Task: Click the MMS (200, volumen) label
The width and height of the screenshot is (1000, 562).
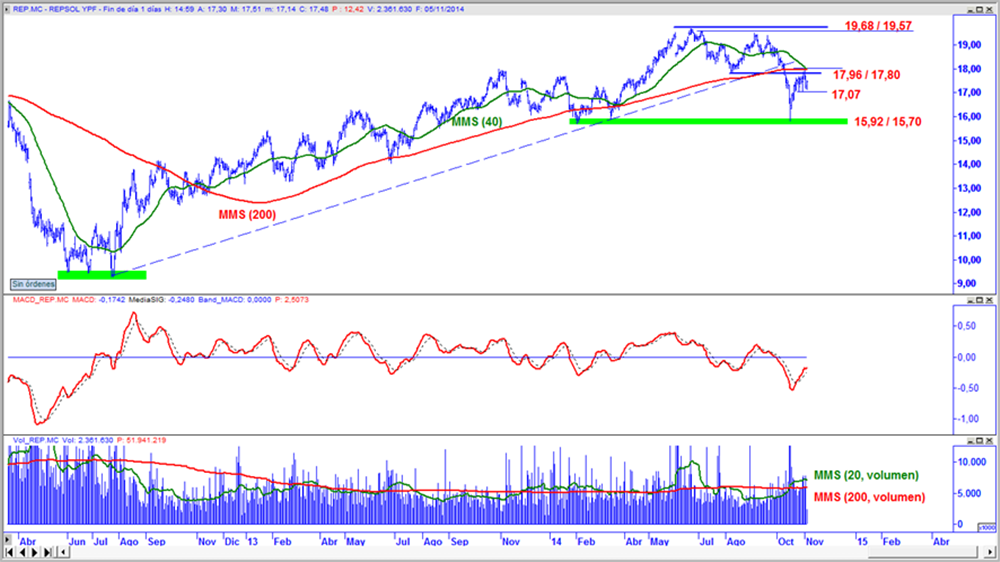Action: pos(869,497)
